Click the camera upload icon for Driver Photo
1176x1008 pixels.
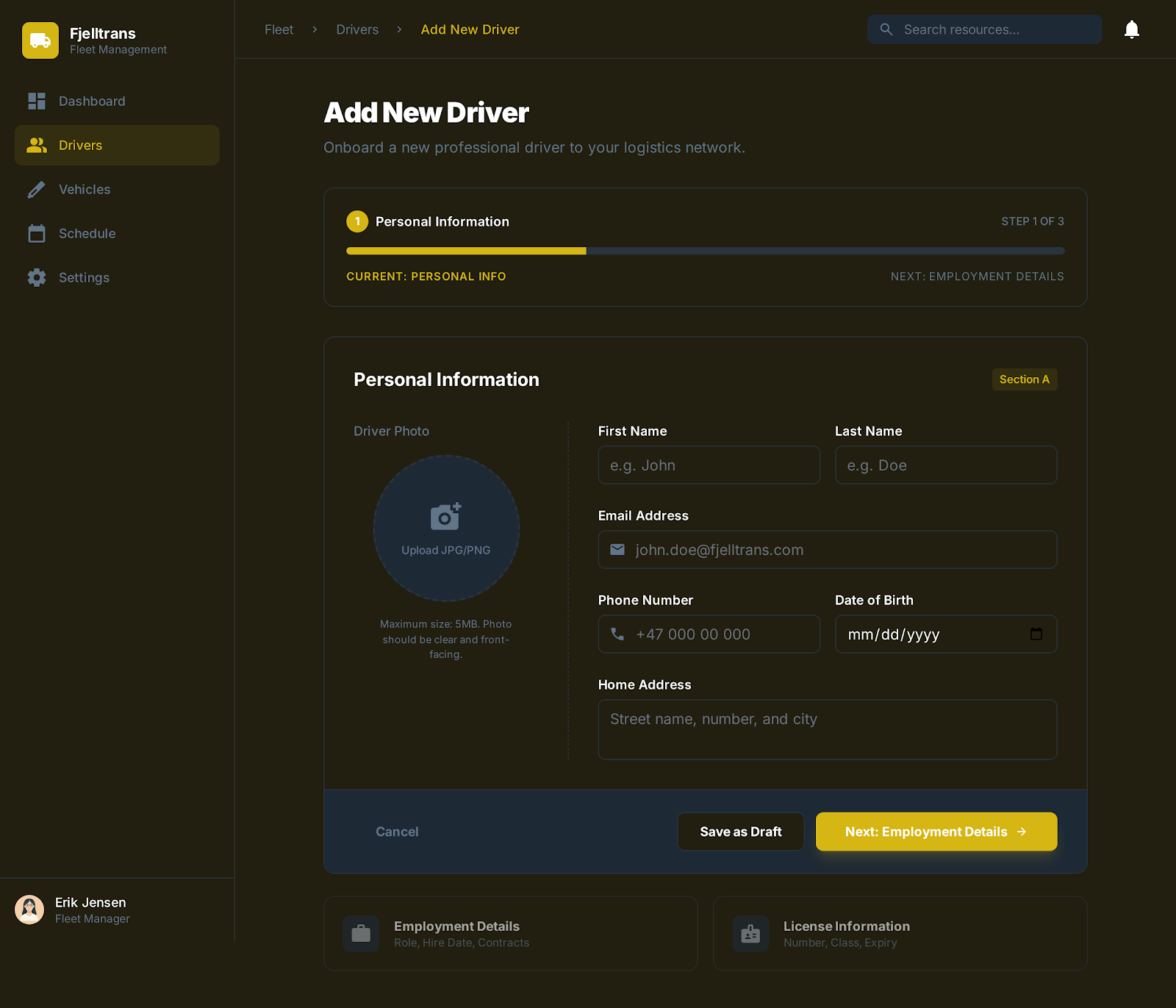446,515
